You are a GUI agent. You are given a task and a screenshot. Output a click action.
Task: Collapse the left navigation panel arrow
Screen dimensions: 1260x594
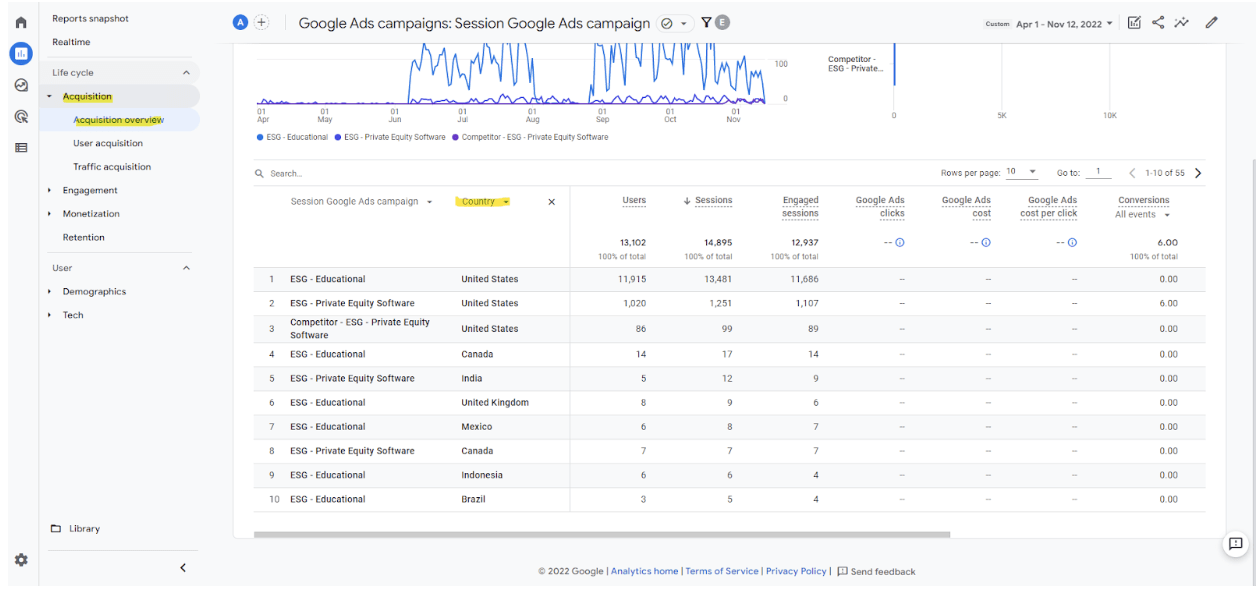[183, 568]
